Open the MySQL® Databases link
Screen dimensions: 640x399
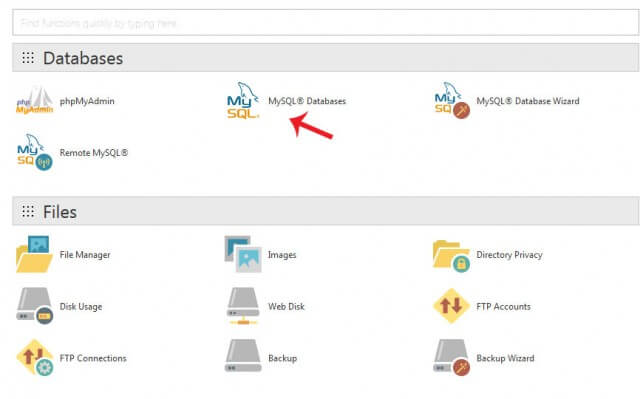pos(307,101)
